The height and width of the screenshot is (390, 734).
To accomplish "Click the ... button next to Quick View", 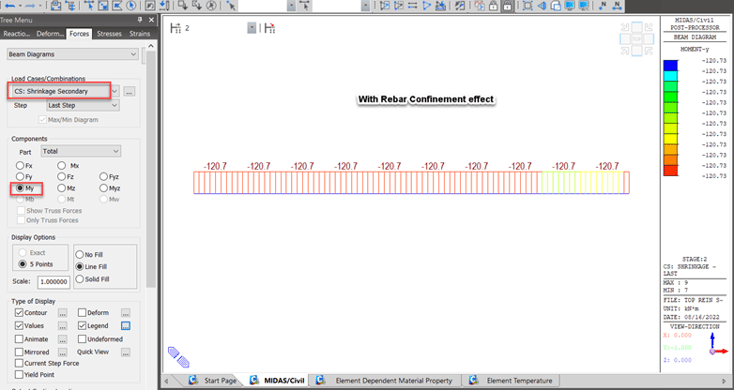I will tap(125, 352).
